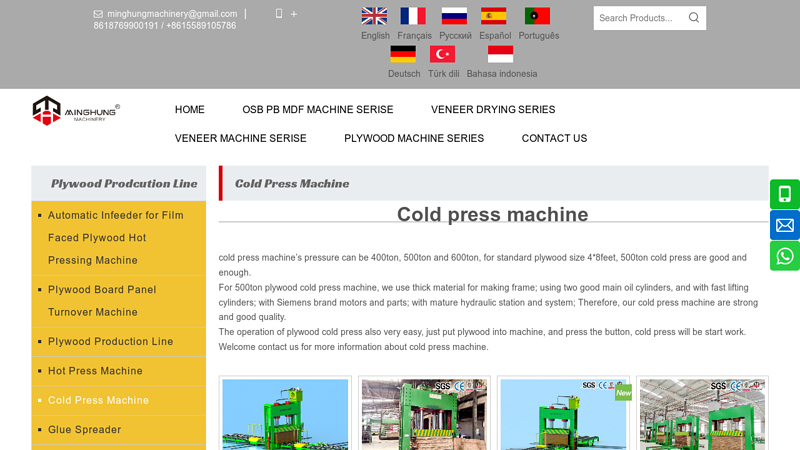Select the Russian flag icon
The width and height of the screenshot is (800, 450).
tap(454, 16)
